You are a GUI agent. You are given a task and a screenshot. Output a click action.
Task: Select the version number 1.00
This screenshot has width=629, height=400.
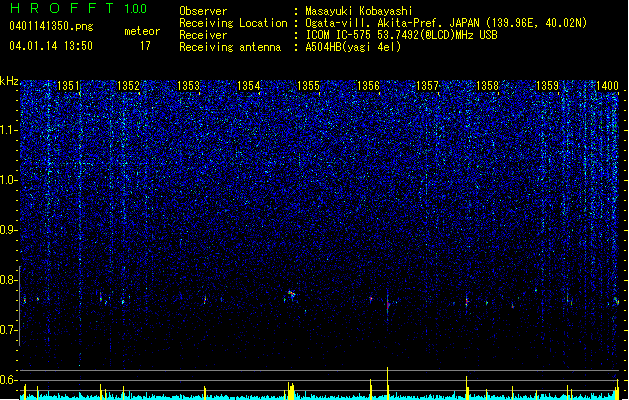(x=135, y=8)
